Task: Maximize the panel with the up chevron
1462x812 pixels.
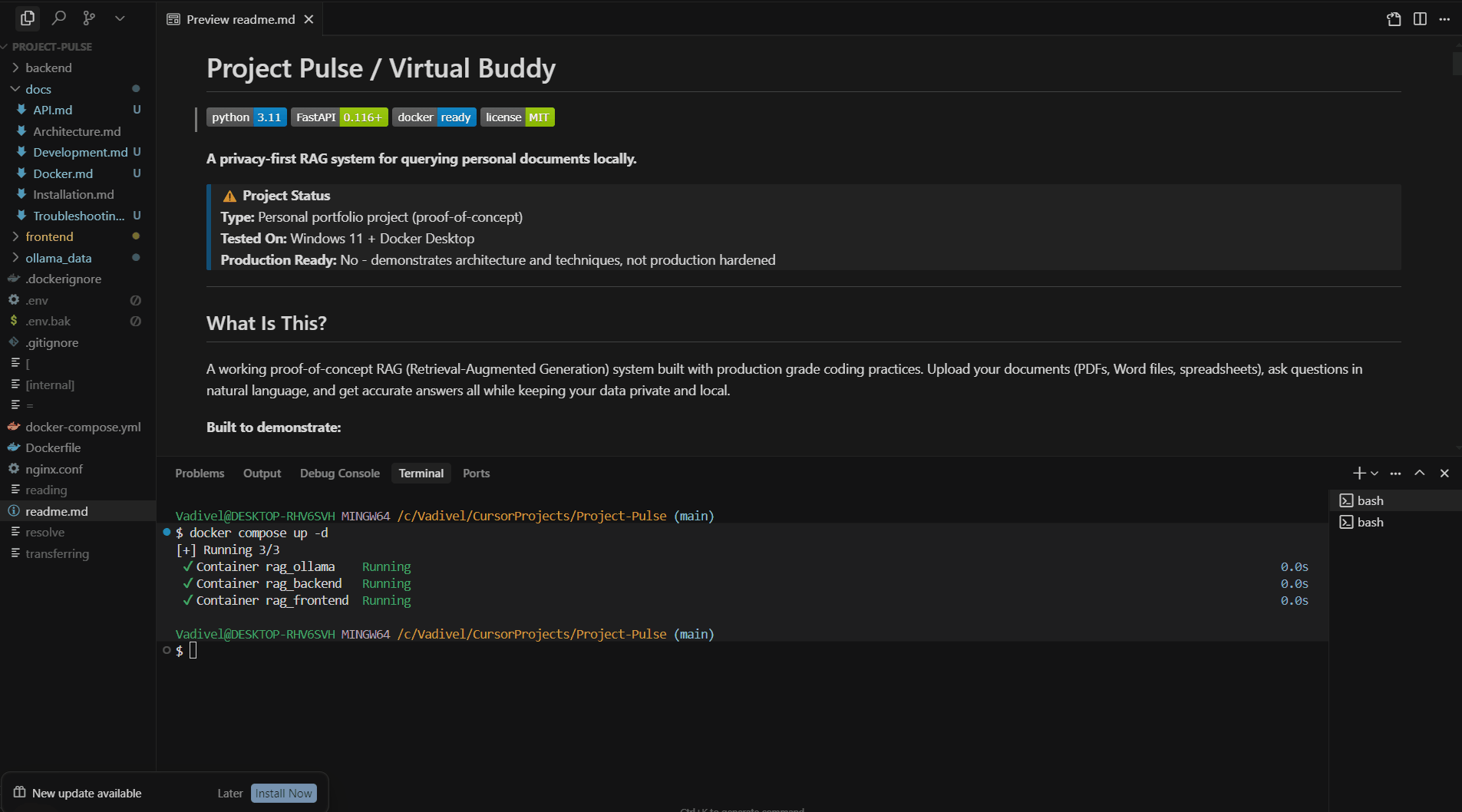Action: tap(1420, 473)
